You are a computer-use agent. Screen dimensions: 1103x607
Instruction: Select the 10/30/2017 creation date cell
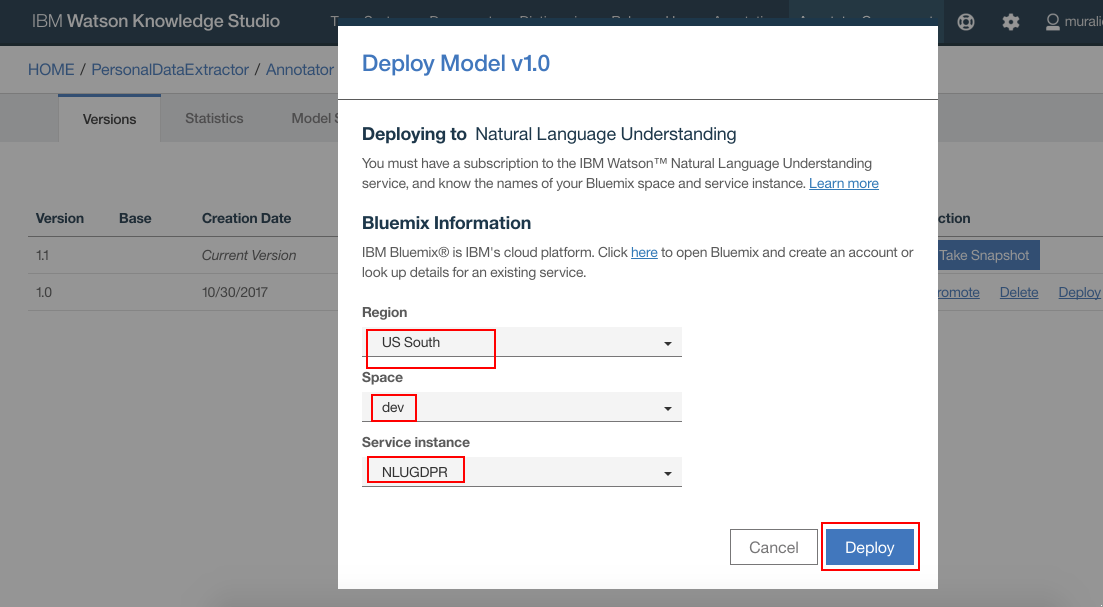[235, 293]
